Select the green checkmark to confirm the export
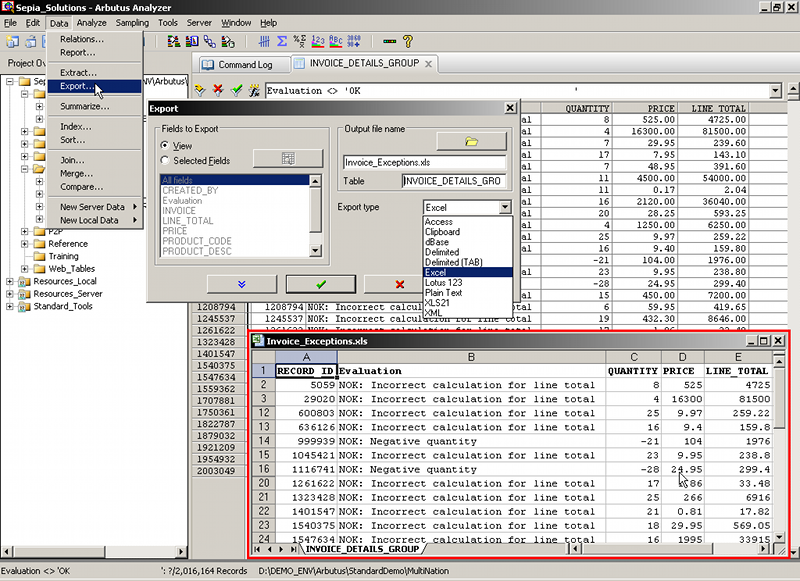The height and width of the screenshot is (581, 800). pos(319,283)
